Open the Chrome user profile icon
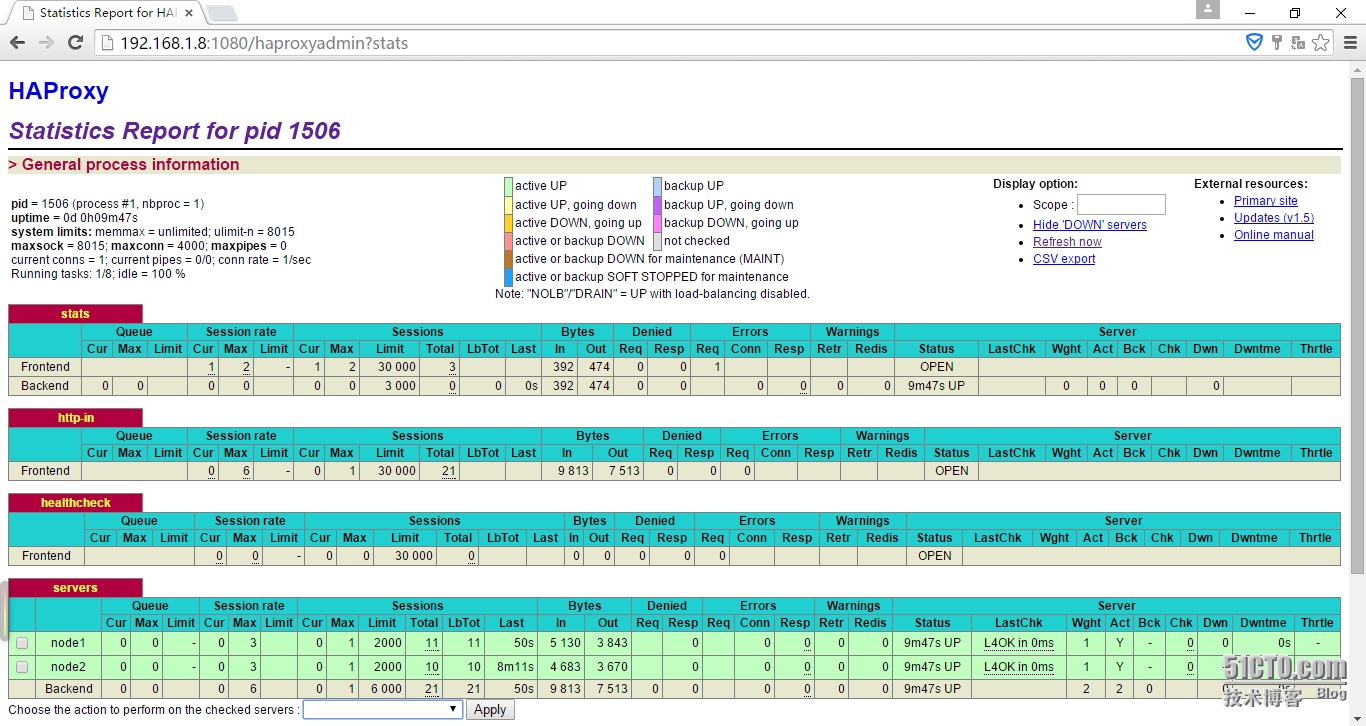Viewport: 1366px width, 726px height. 1208,9
